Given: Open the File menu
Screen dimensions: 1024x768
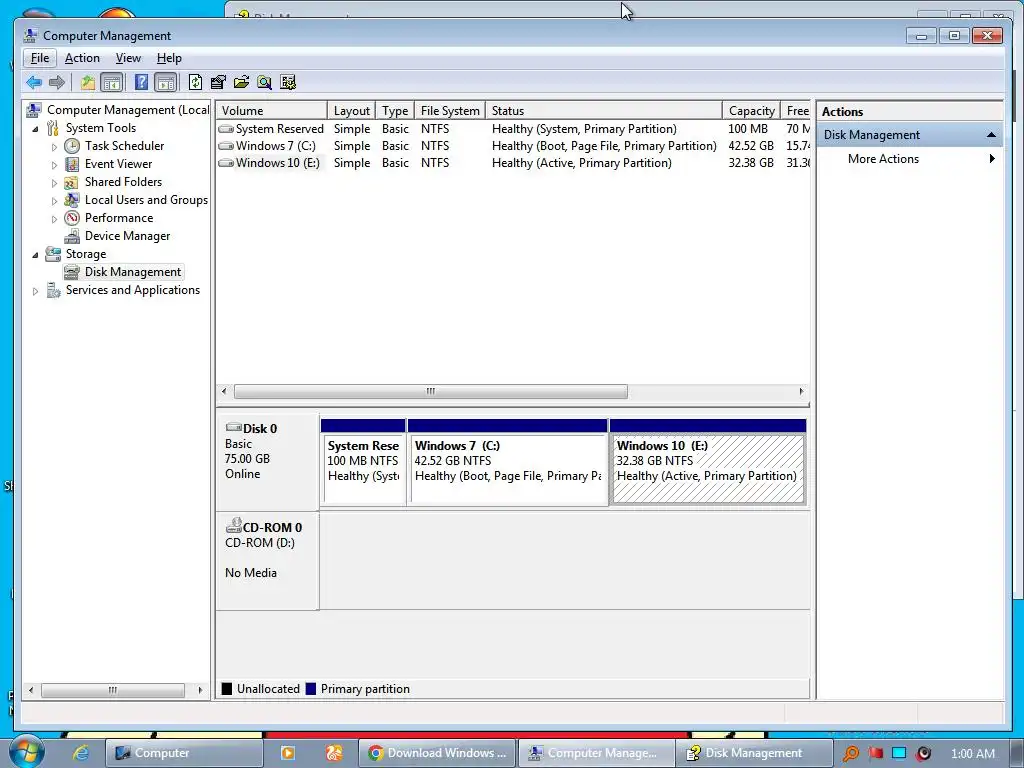Looking at the screenshot, I should (x=40, y=58).
